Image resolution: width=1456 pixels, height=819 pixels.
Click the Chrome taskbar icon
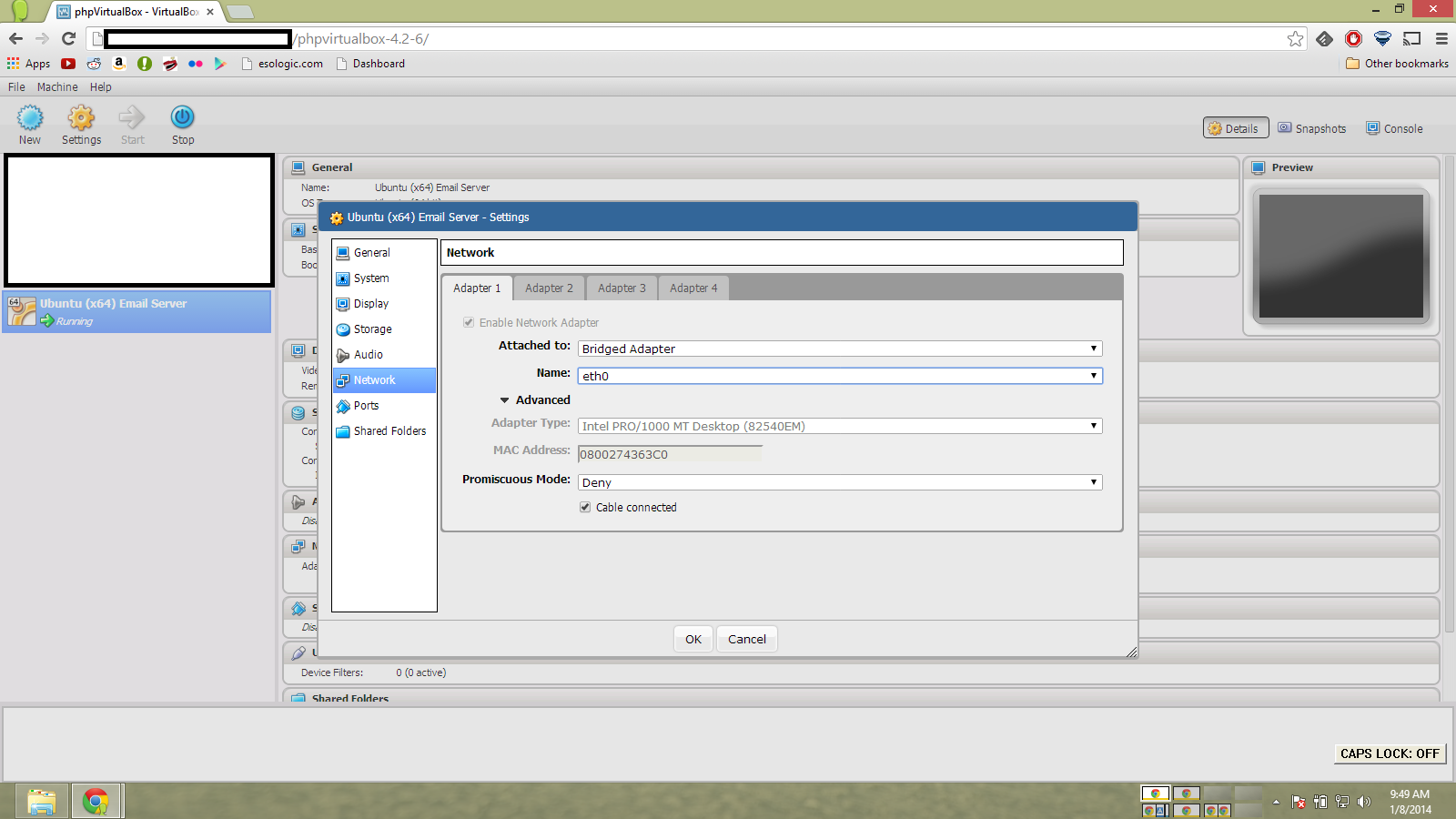point(96,802)
